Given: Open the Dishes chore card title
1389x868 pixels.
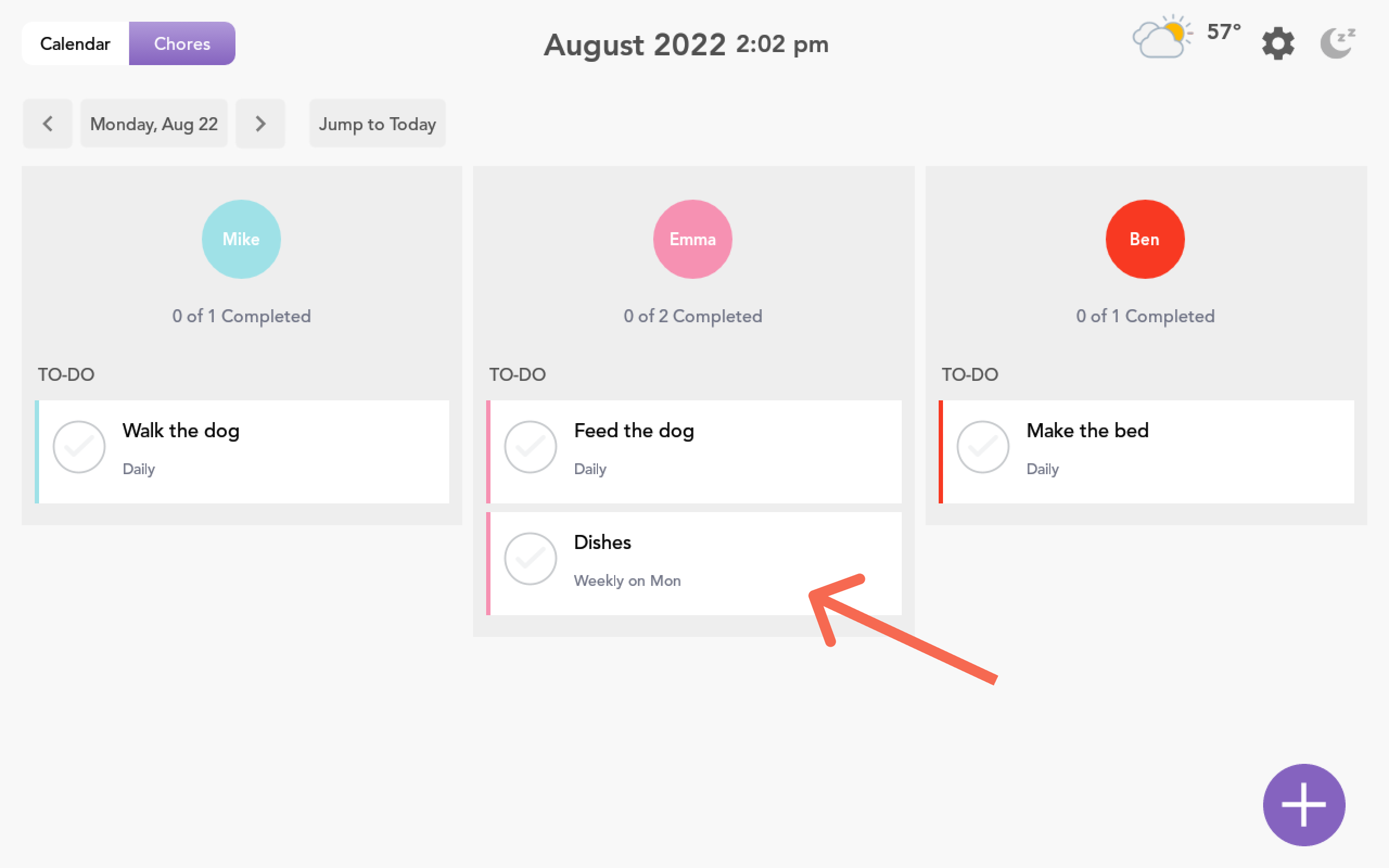Looking at the screenshot, I should click(x=602, y=542).
